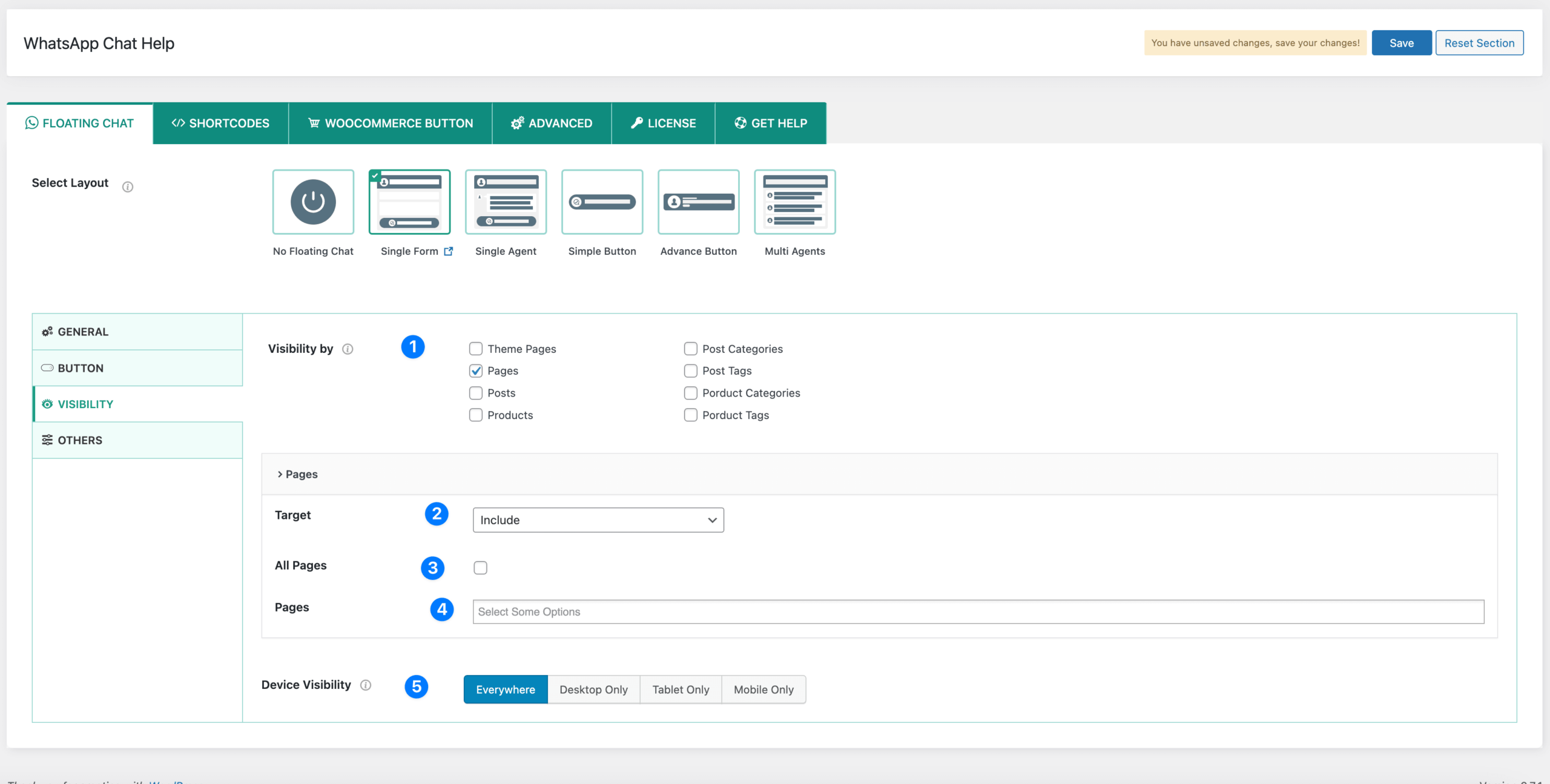Click the Reset Section button
Image resolution: width=1550 pixels, height=784 pixels.
click(1479, 43)
